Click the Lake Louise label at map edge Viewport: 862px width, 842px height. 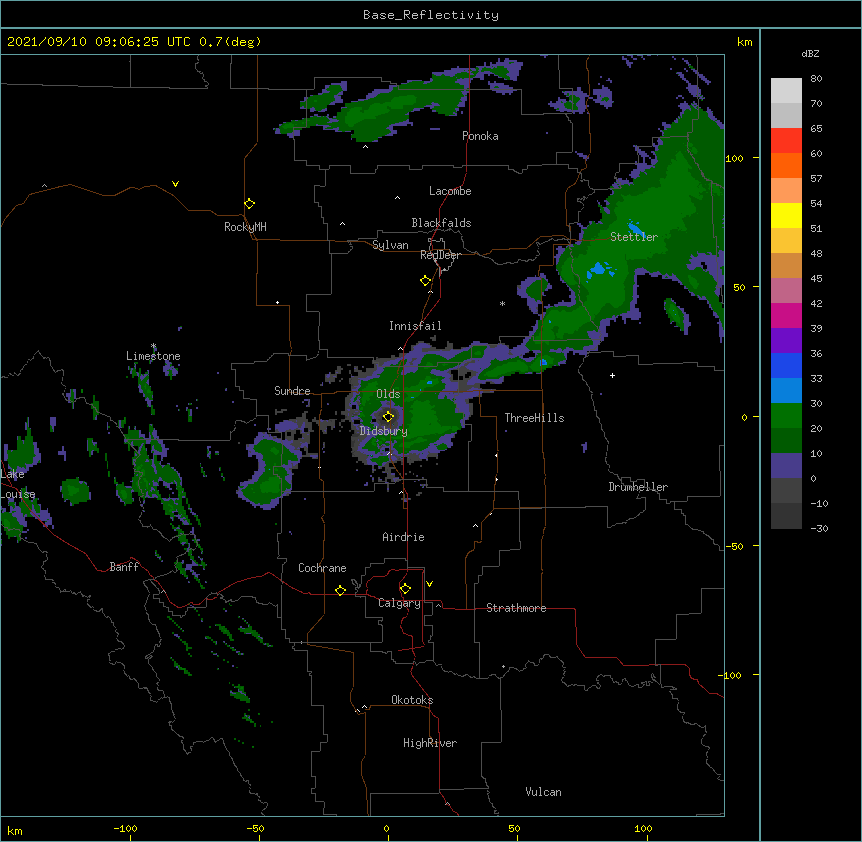point(18,484)
